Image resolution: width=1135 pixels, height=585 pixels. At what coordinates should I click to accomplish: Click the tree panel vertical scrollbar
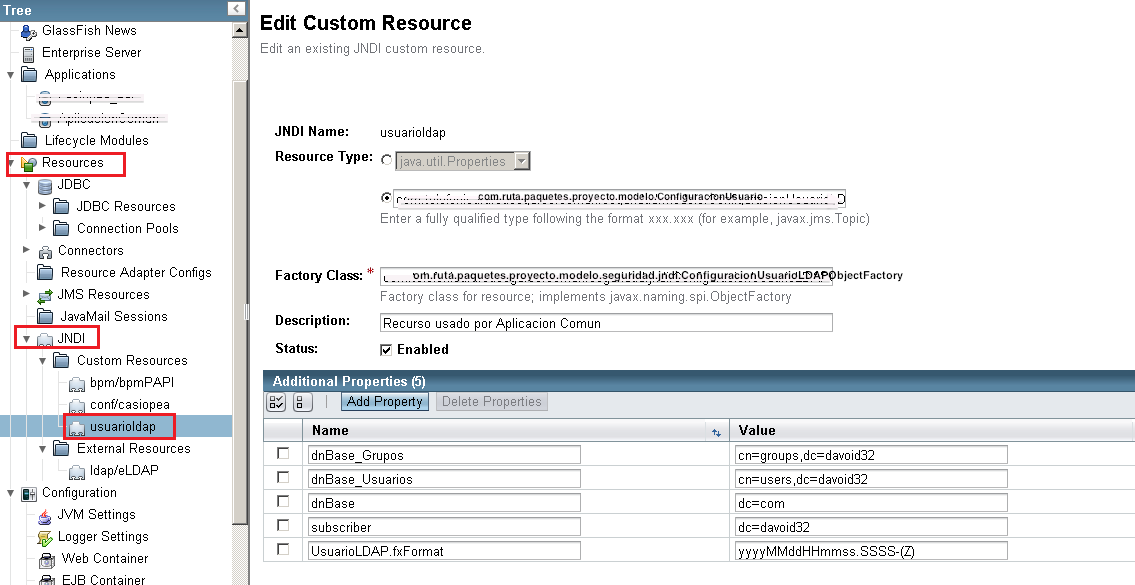(x=239, y=300)
